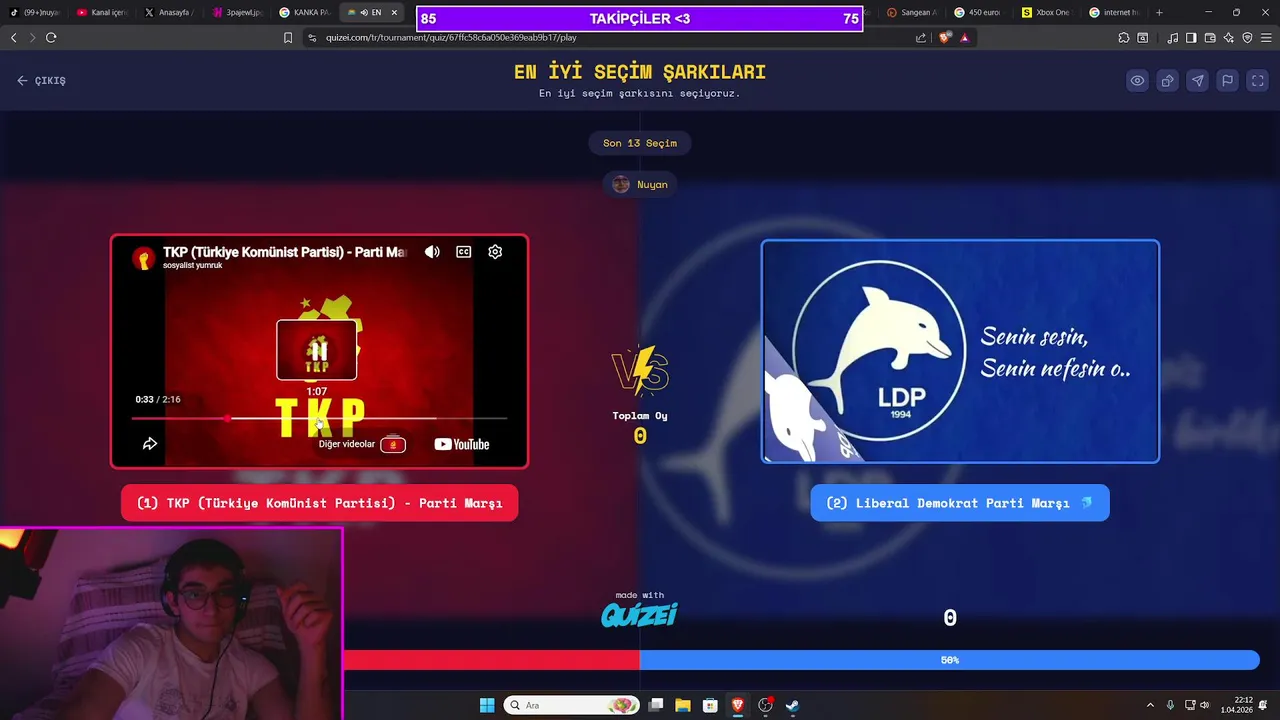This screenshot has height=720, width=1280.
Task: Click the browser forward arrow
Action: click(32, 37)
